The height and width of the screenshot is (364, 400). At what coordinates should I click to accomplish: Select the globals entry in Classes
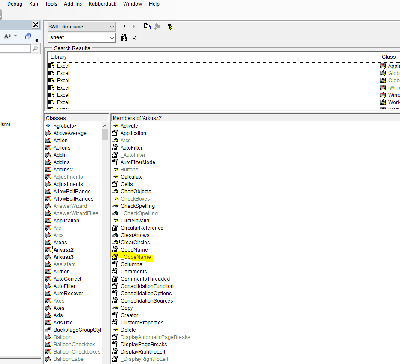(65, 126)
